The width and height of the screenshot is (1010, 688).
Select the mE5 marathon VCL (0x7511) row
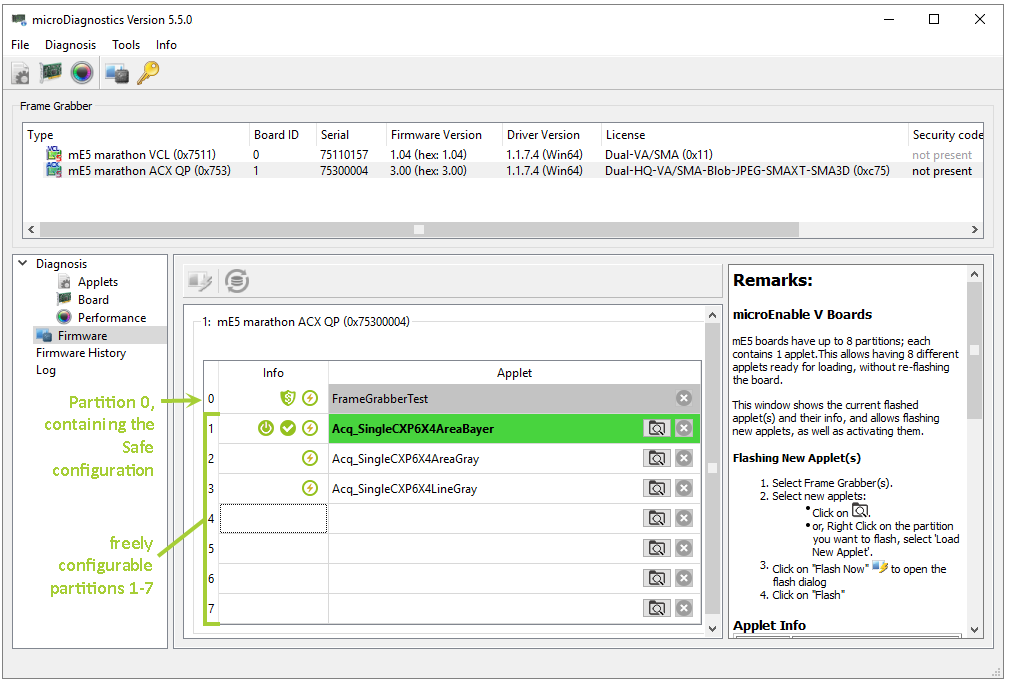pos(502,155)
